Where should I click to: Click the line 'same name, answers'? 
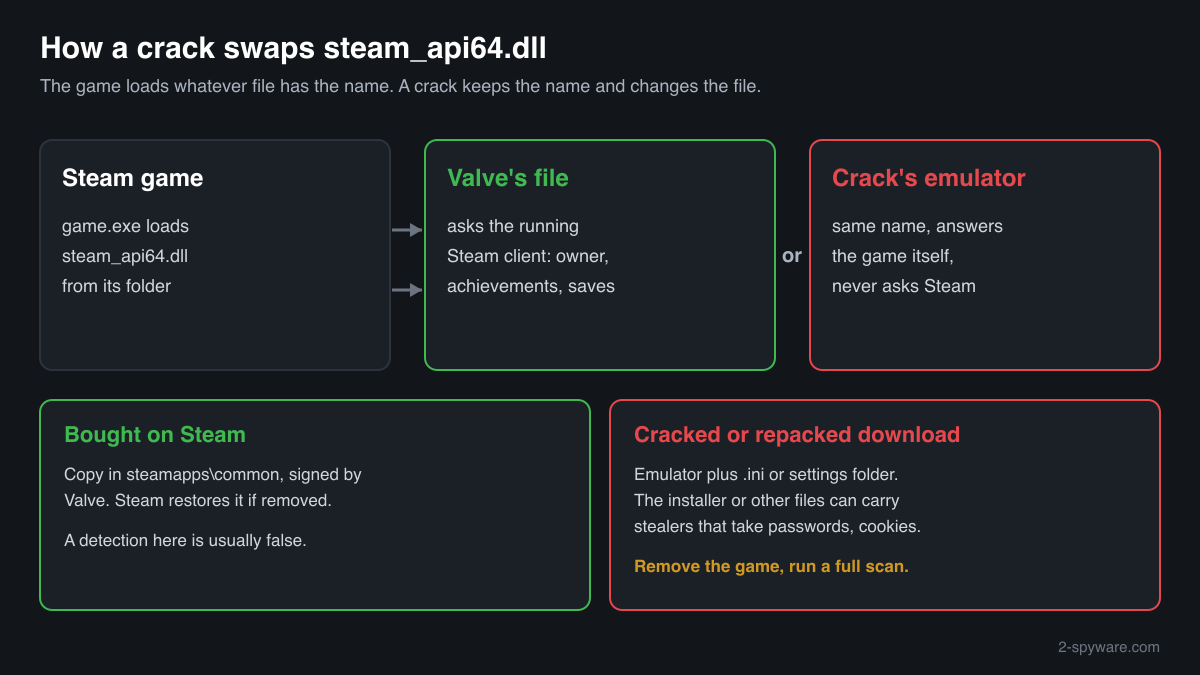point(917,226)
